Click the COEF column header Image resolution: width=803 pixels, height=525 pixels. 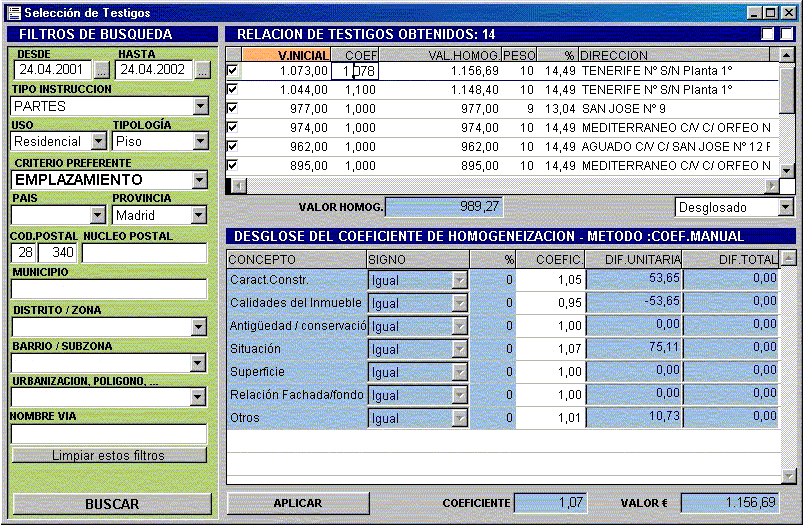[x=355, y=55]
